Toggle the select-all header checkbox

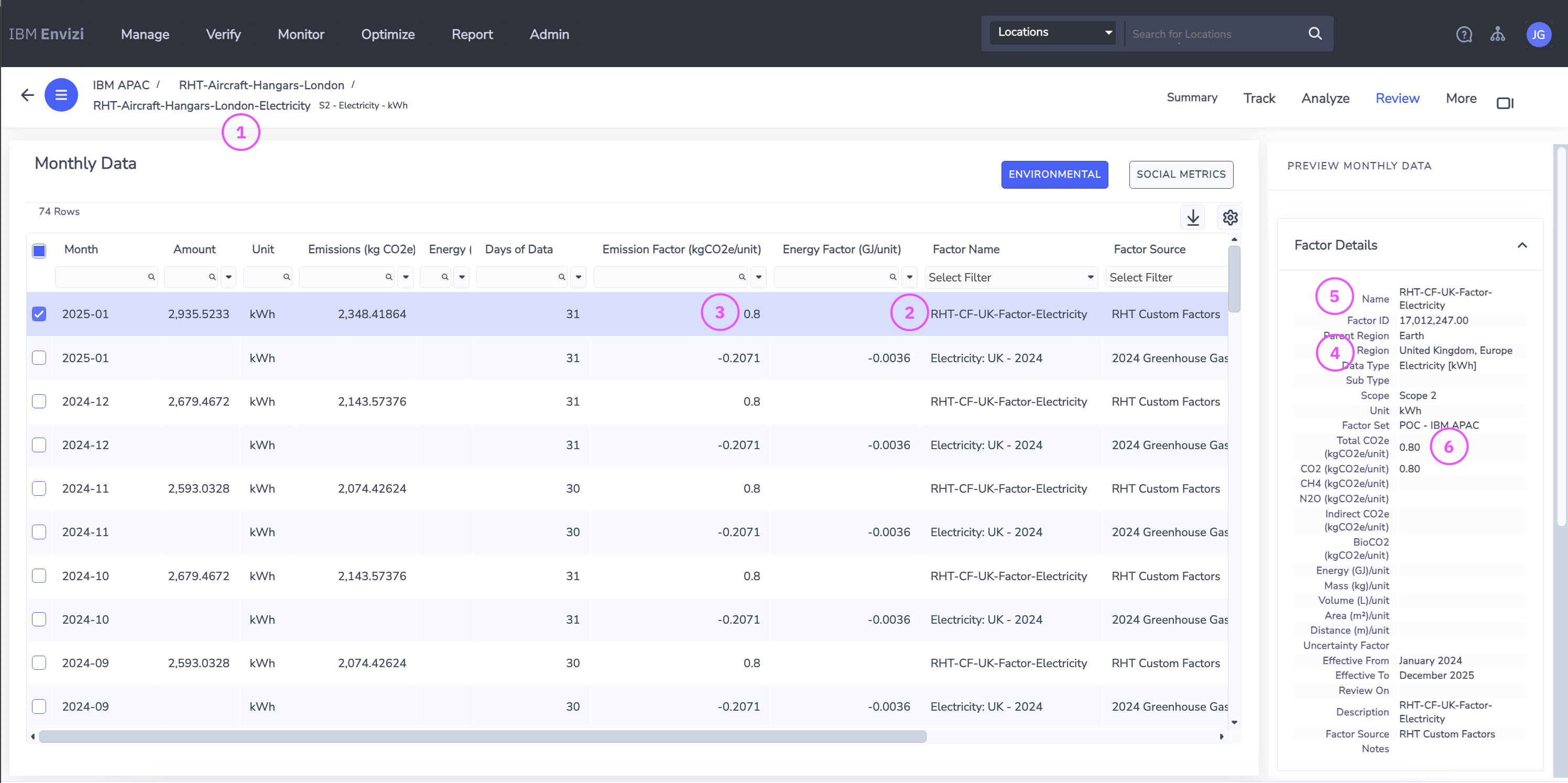pos(39,250)
